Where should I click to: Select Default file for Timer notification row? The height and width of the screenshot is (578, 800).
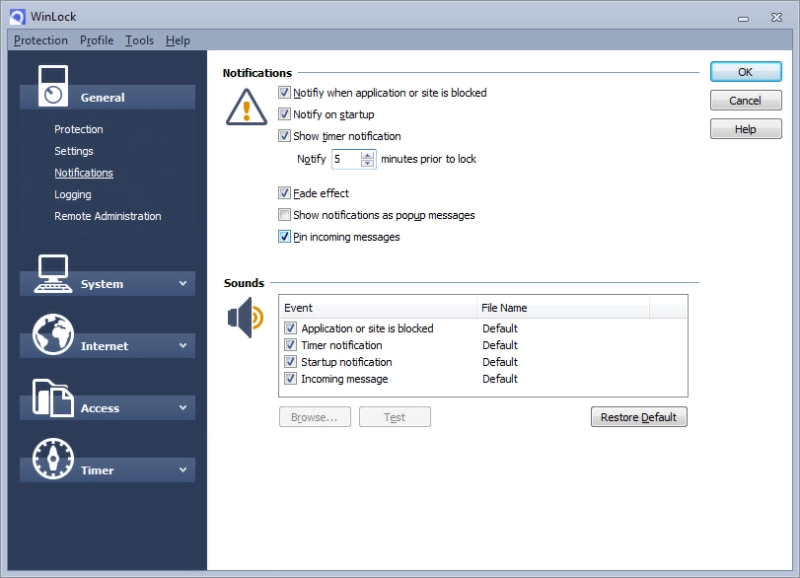[500, 345]
